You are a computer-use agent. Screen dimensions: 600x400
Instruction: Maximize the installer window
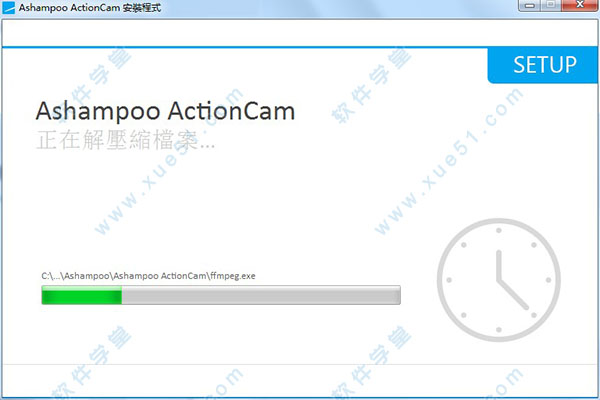[x=551, y=5]
